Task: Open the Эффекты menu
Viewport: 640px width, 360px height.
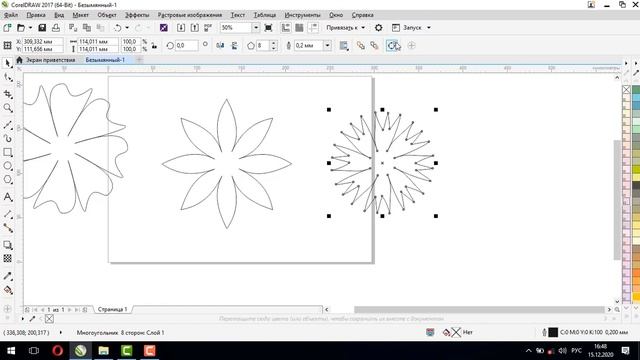Action: pyautogui.click(x=137, y=15)
